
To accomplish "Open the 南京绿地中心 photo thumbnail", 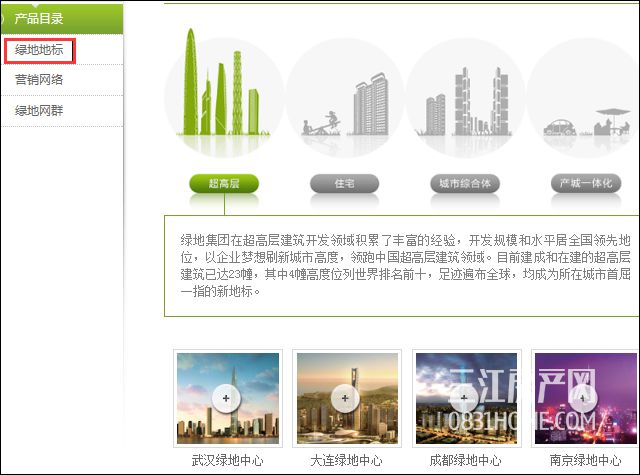I will pos(585,398).
